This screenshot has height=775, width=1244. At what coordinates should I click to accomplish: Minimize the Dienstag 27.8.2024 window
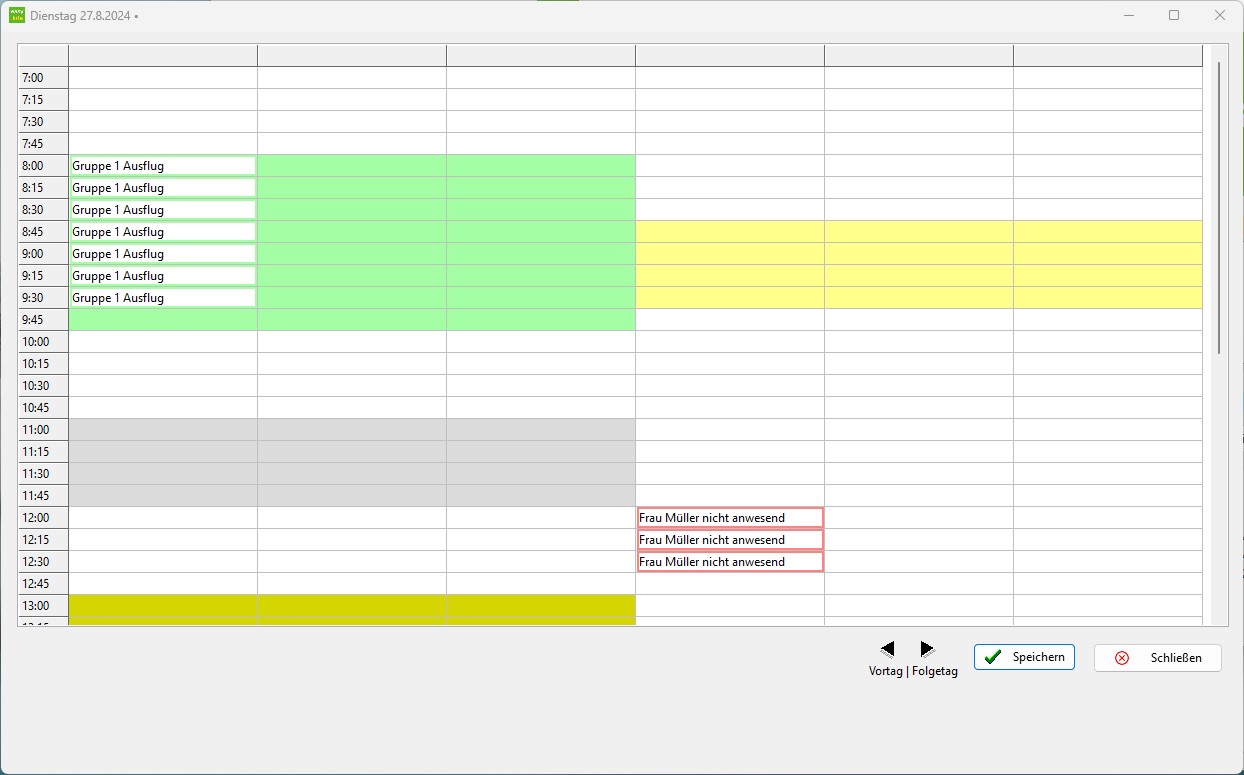pyautogui.click(x=1128, y=15)
